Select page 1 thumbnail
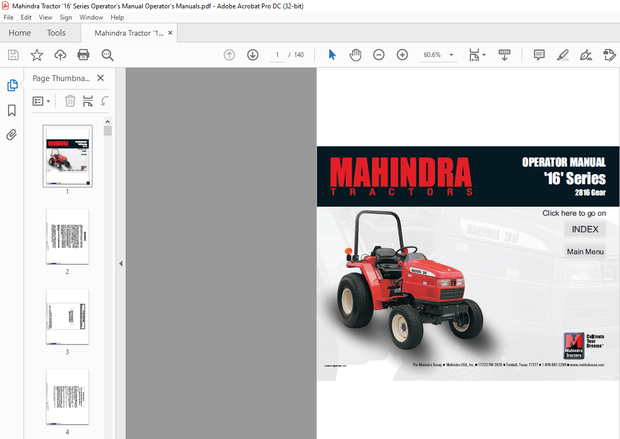The height and width of the screenshot is (439, 620). click(x=68, y=156)
